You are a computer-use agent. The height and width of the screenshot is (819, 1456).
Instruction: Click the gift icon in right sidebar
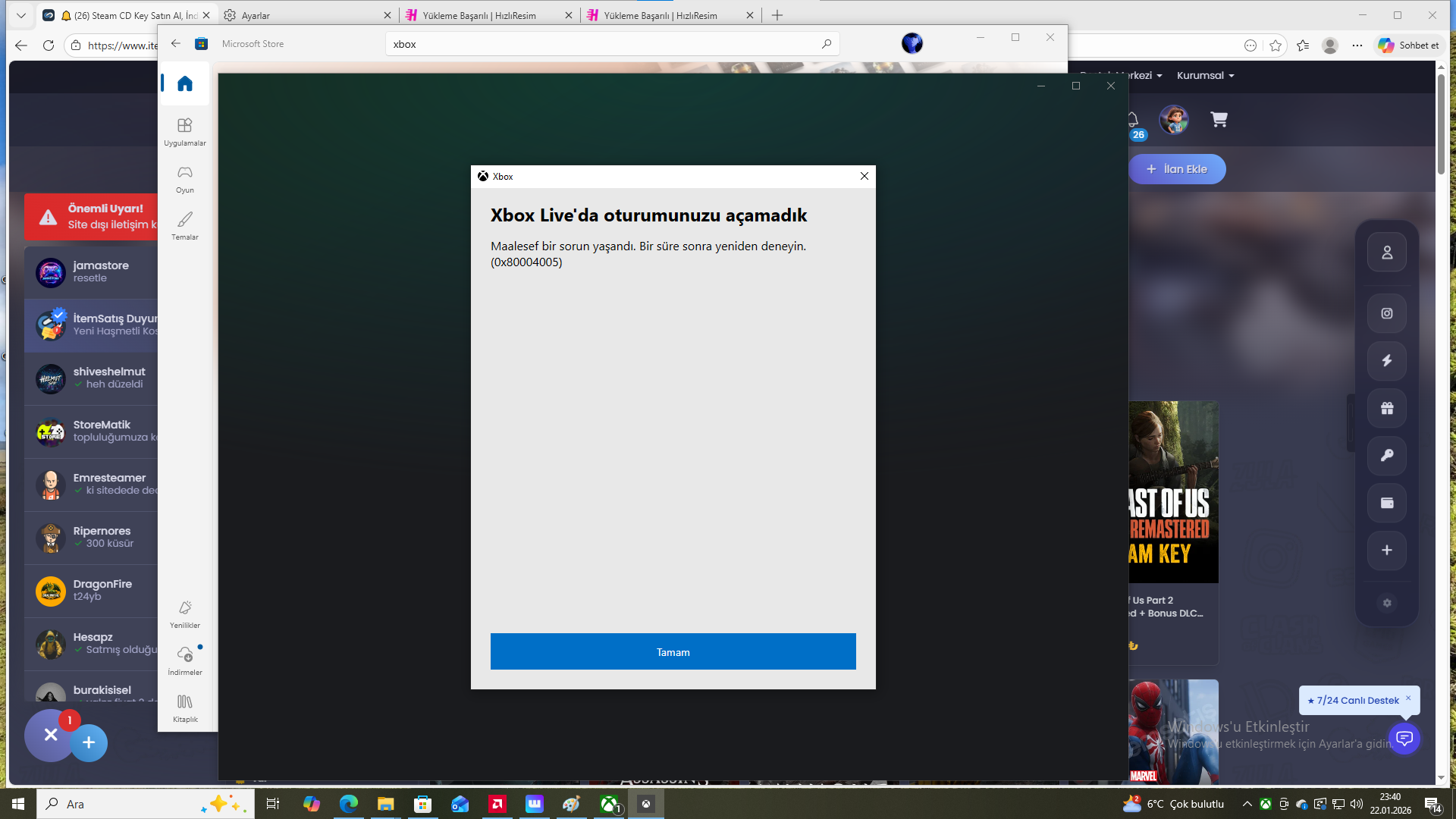tap(1387, 408)
